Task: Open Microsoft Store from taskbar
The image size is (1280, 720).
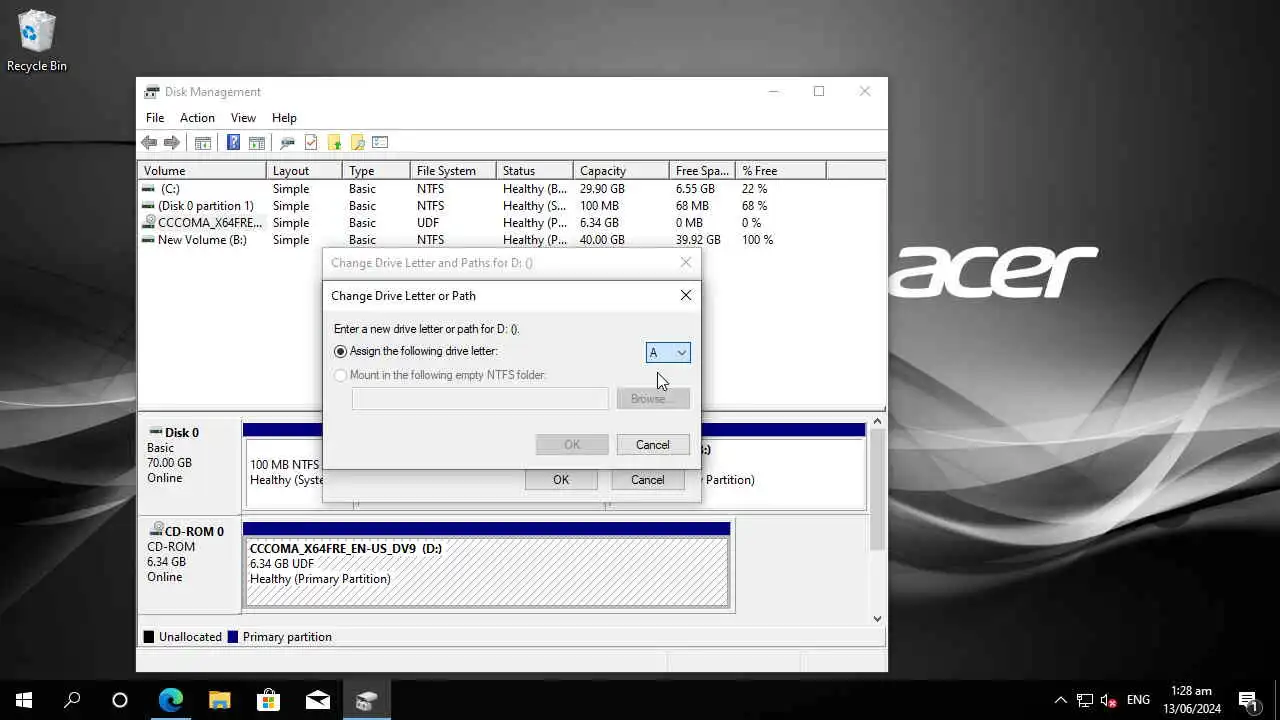Action: [x=268, y=700]
